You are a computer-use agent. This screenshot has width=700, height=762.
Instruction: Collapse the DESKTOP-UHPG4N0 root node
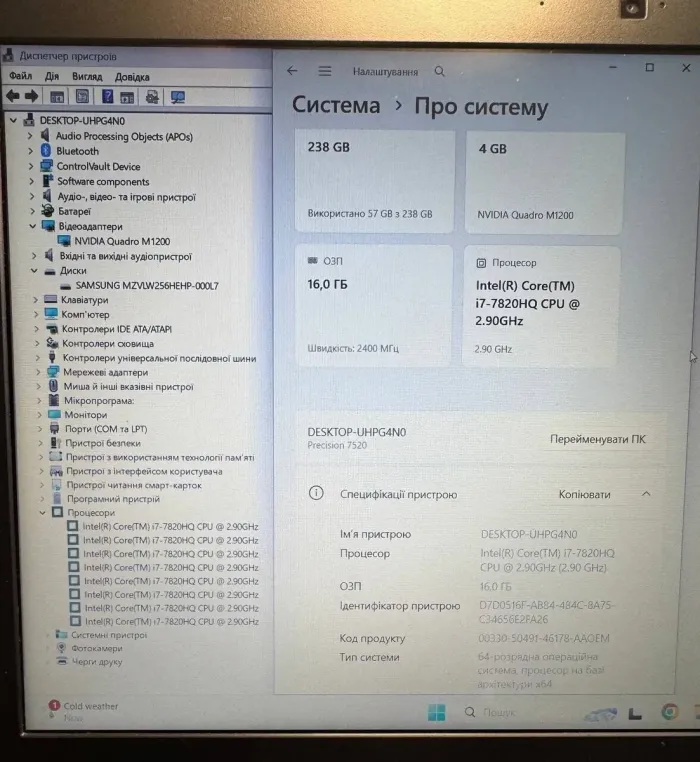point(14,120)
